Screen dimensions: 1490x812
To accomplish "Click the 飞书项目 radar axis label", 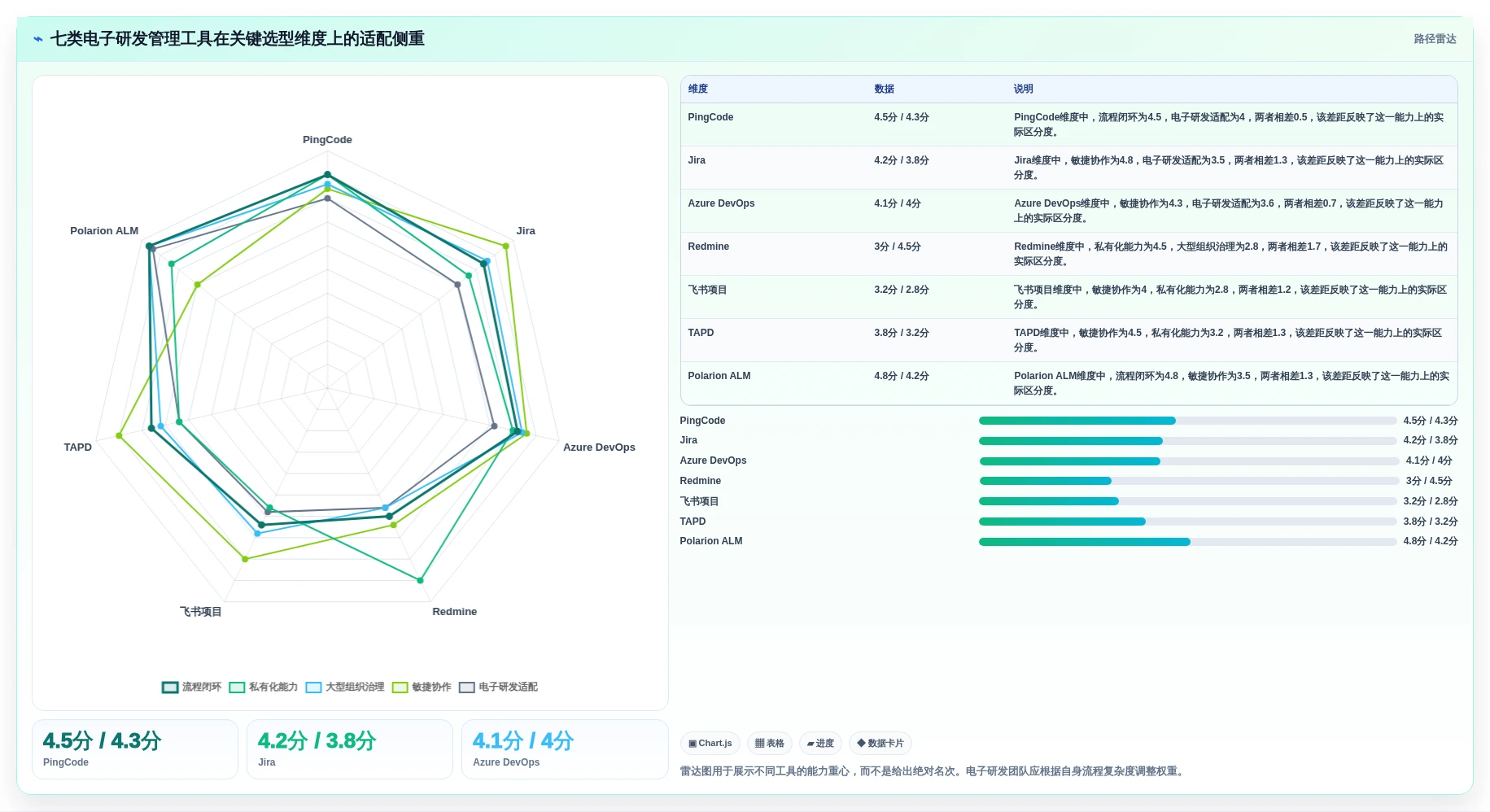I will pyautogui.click(x=200, y=612).
